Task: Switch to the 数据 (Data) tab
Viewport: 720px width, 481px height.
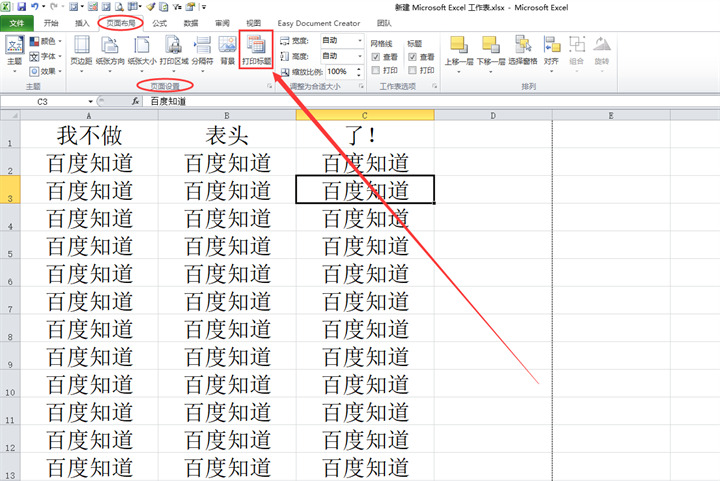Action: coord(191,23)
